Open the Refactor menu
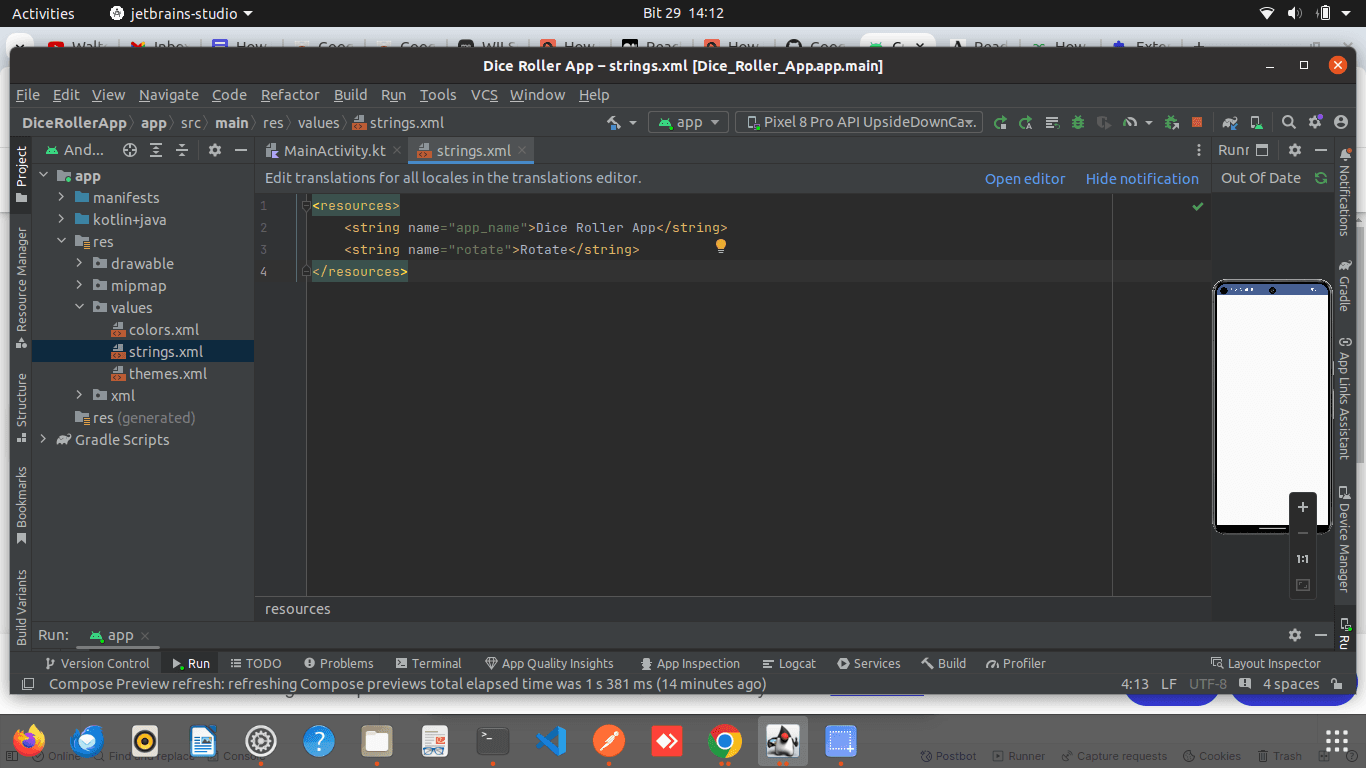This screenshot has width=1366, height=768. (x=290, y=95)
